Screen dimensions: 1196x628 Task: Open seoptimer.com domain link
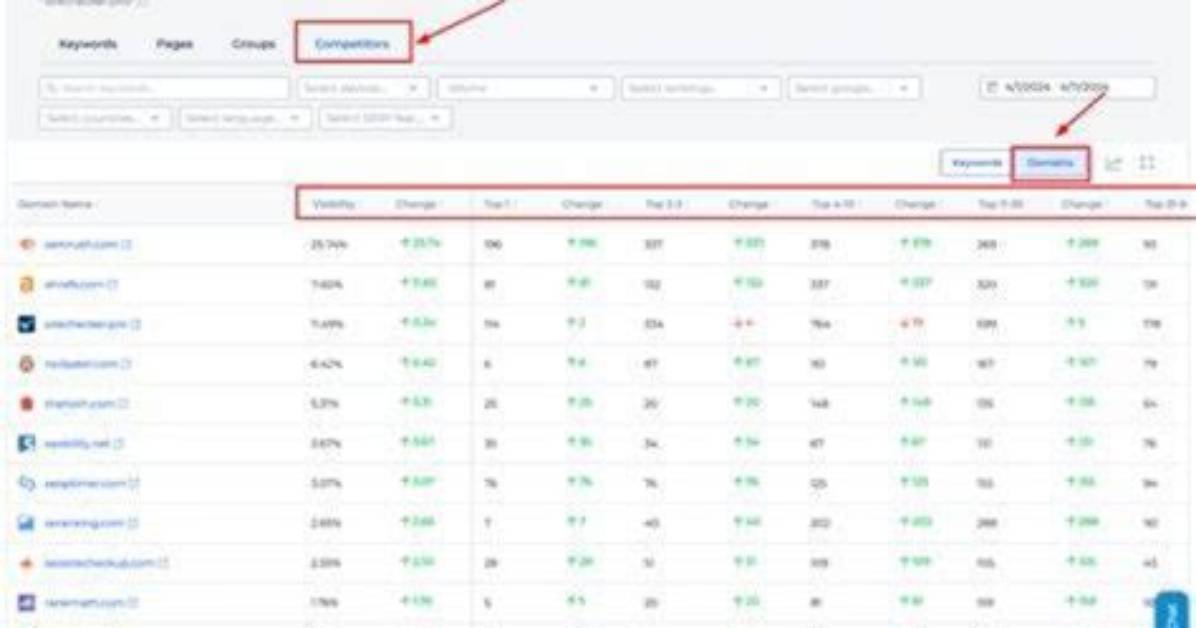[85, 483]
